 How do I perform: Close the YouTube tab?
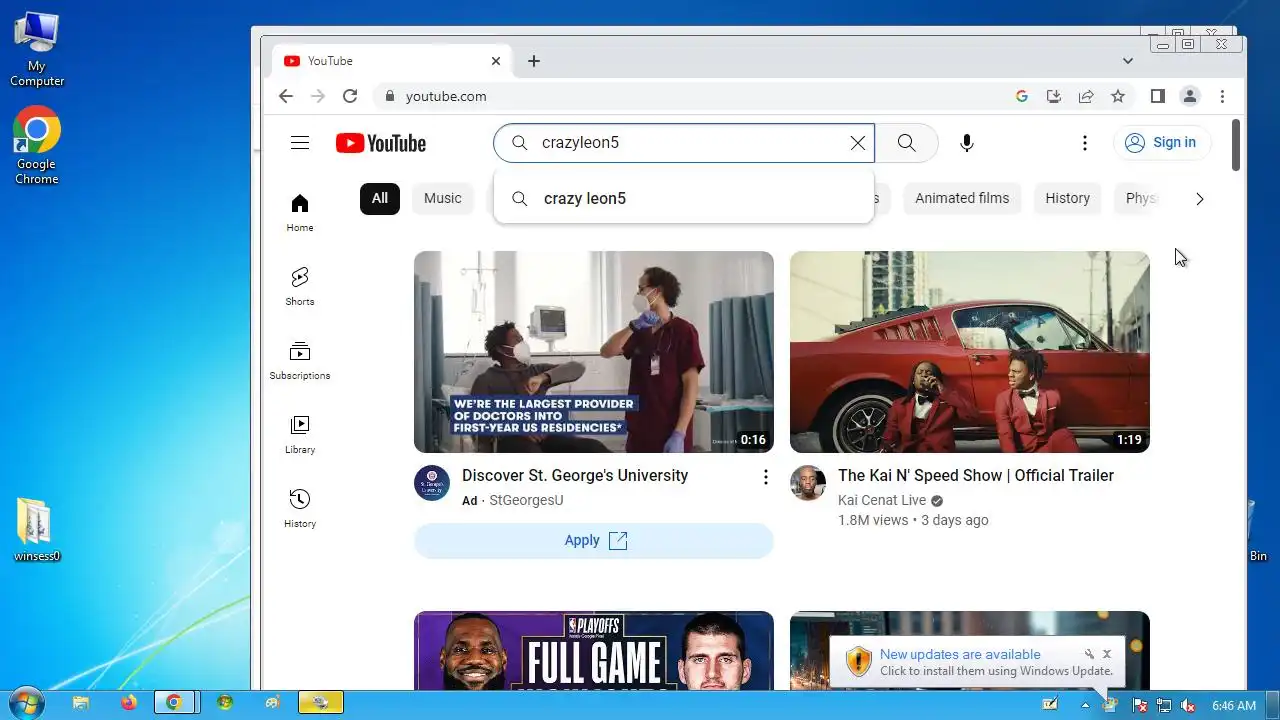[x=496, y=61]
